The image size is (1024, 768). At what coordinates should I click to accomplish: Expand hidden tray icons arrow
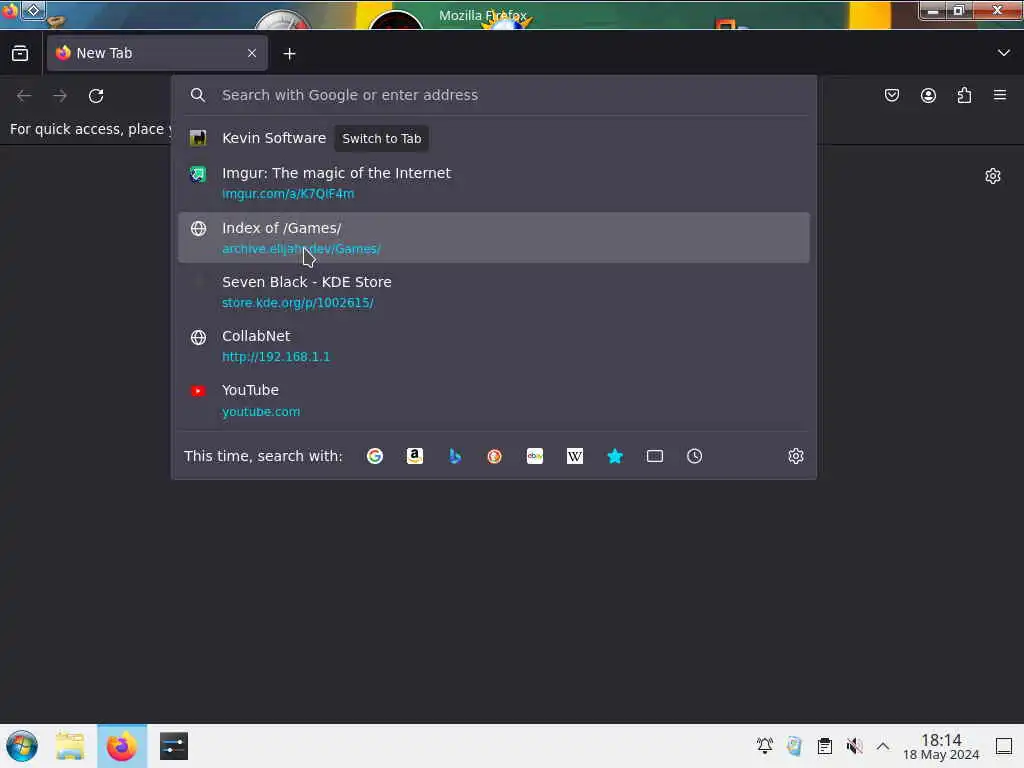882,746
